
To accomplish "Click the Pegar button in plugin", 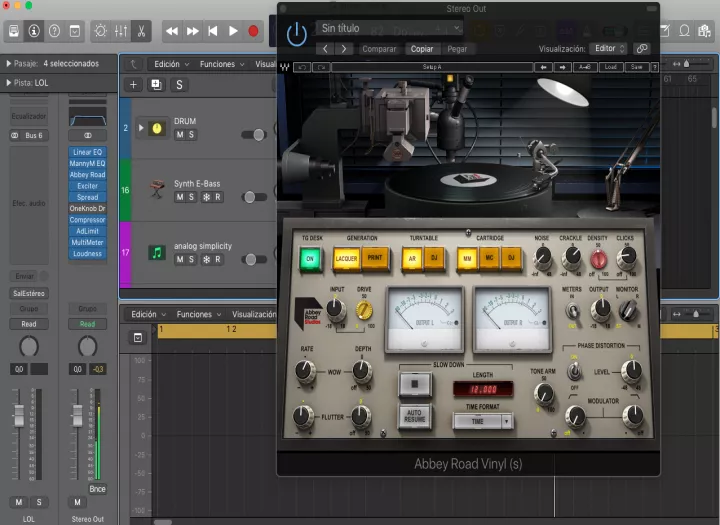I will tap(457, 49).
